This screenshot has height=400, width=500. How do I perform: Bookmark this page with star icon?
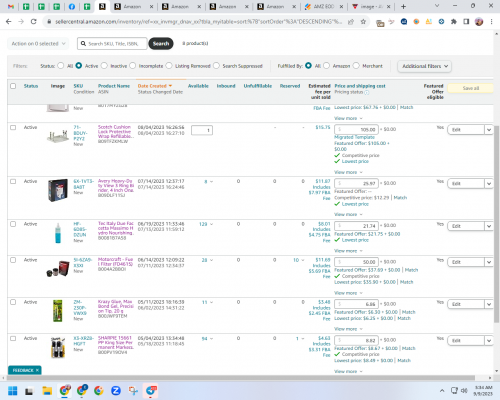(363, 22)
